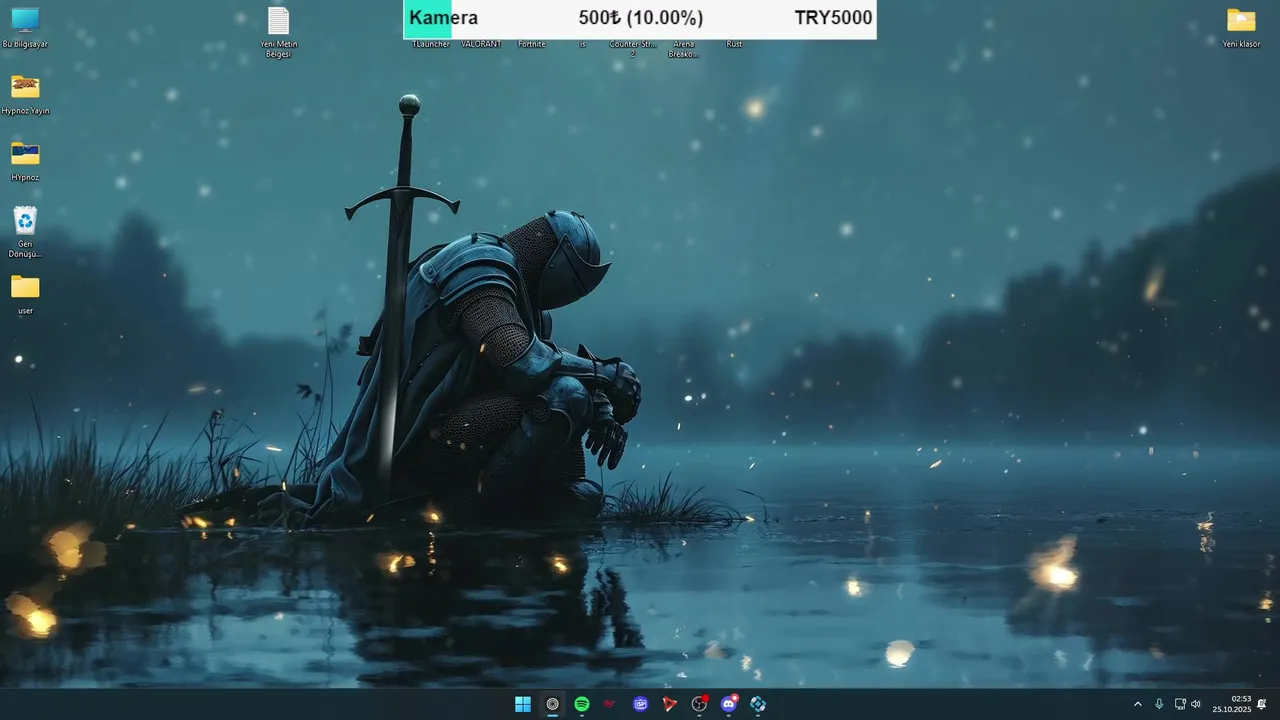This screenshot has height=720, width=1280.
Task: Click the light-blue diamond taskbar icon
Action: [x=758, y=704]
